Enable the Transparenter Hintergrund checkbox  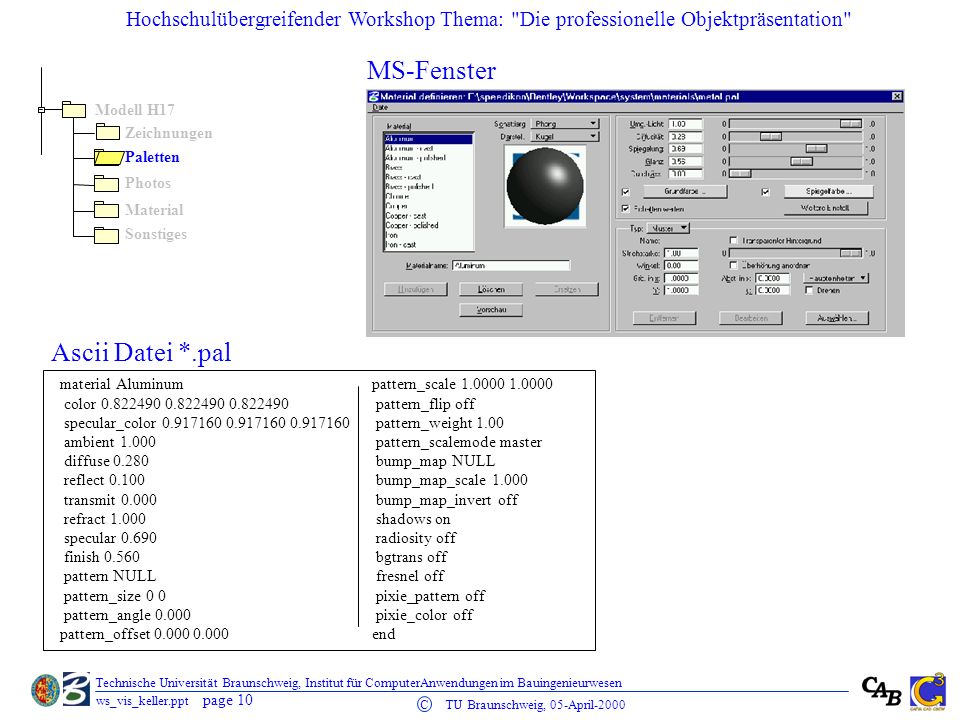pos(733,241)
